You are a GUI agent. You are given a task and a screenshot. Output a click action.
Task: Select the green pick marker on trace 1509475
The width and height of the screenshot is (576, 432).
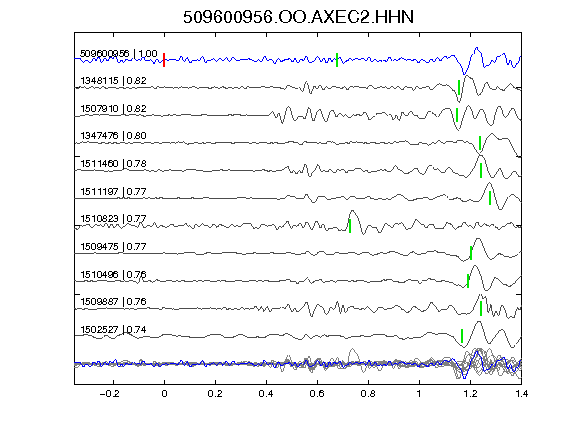[471, 253]
